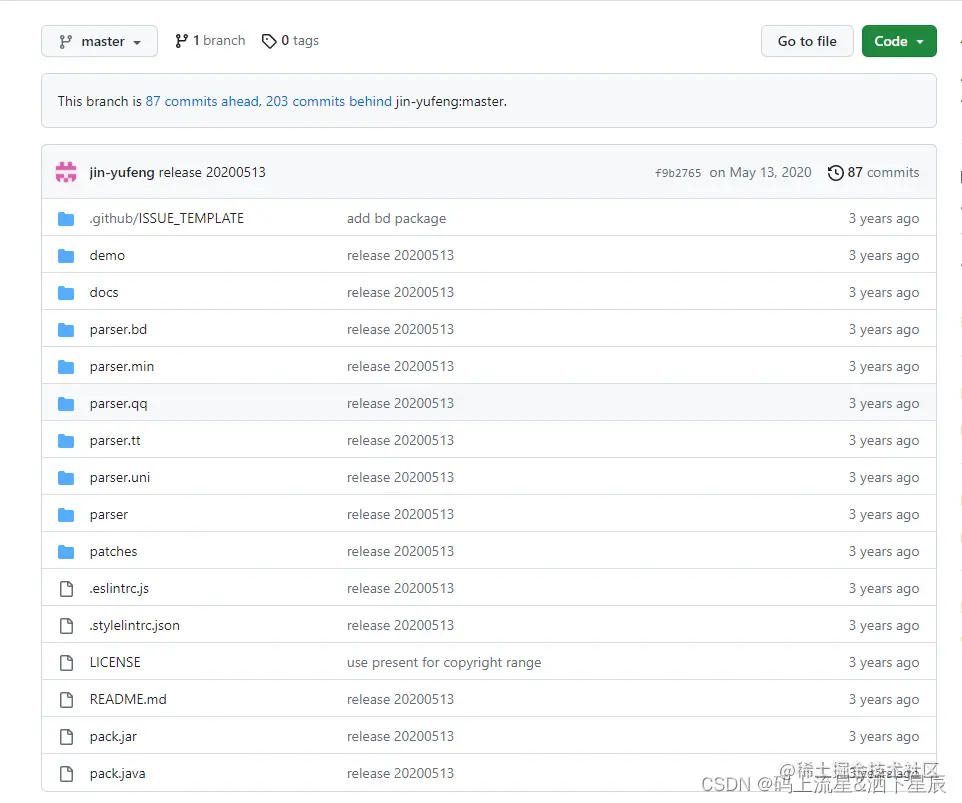The image size is (962, 803).
Task: Click the folder icon beside the parser directory
Action: (66, 515)
